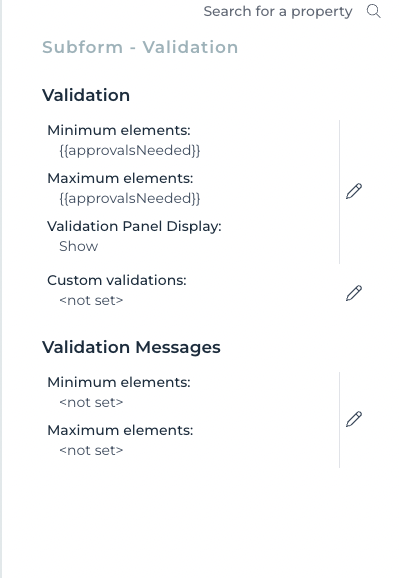Click the Maximum elements {{approvalsNeeded}} value
Image resolution: width=399 pixels, height=578 pixels.
coord(129,198)
